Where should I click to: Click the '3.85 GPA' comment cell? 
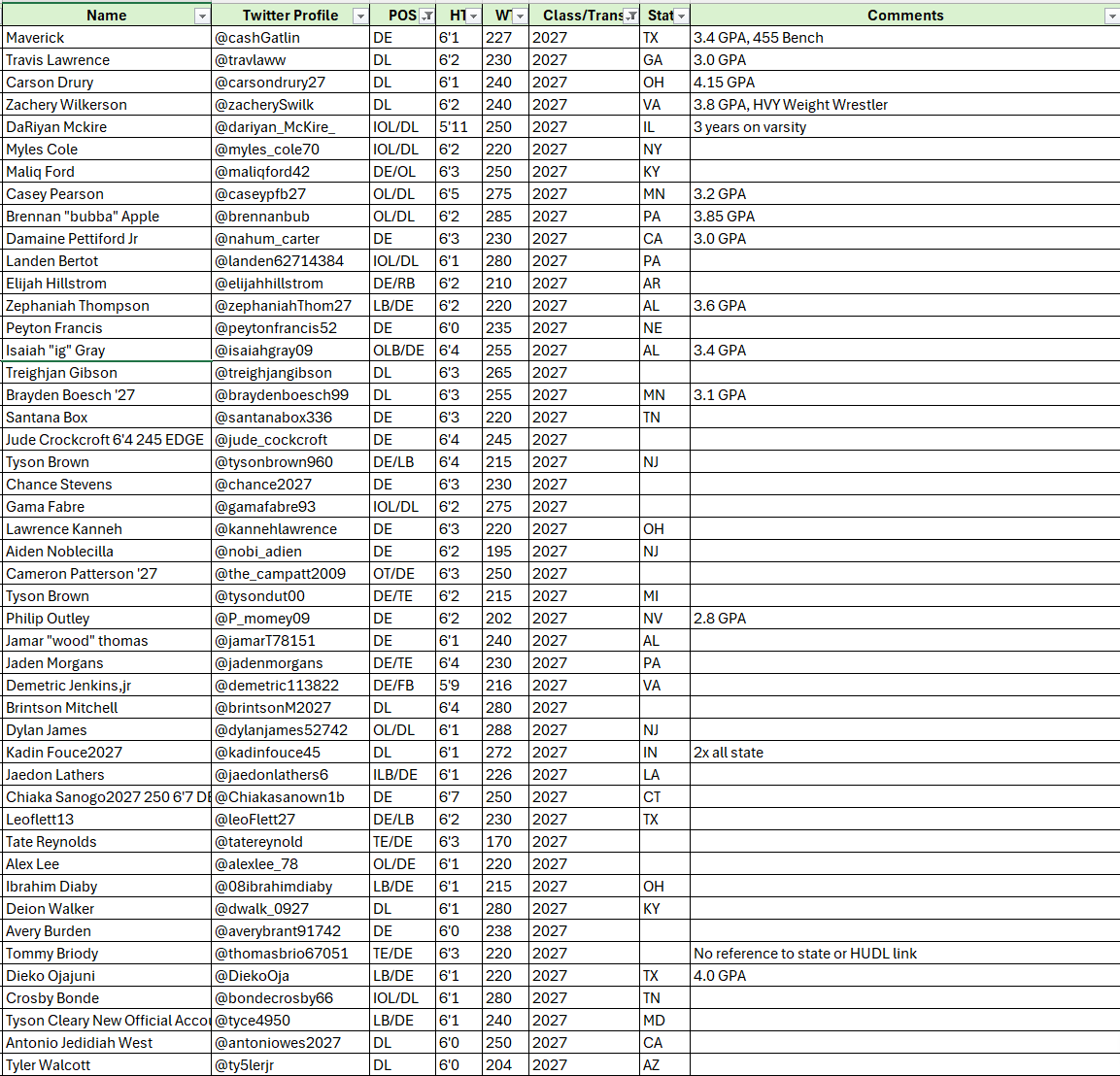[x=905, y=217]
